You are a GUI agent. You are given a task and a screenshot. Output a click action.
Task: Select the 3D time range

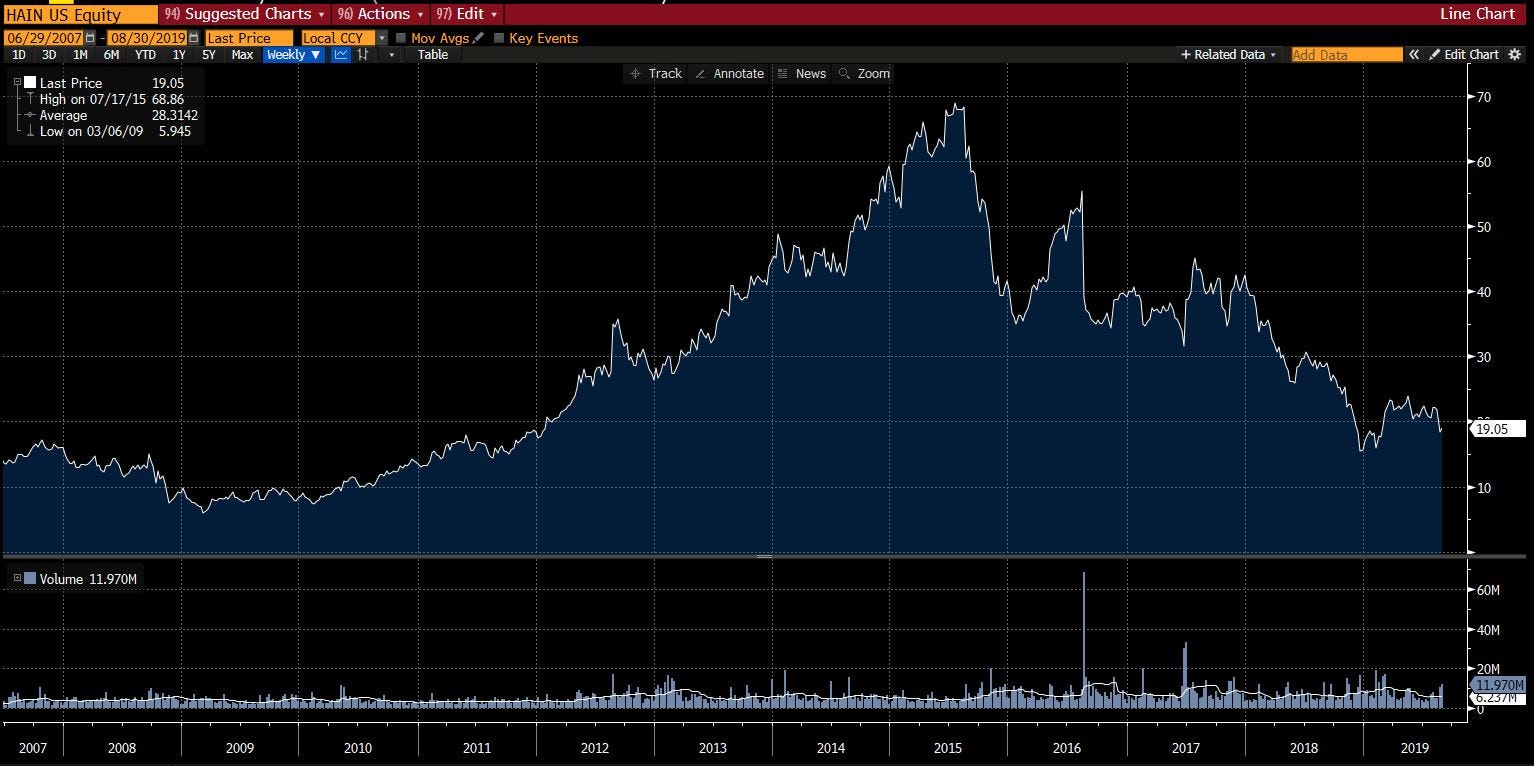(48, 55)
